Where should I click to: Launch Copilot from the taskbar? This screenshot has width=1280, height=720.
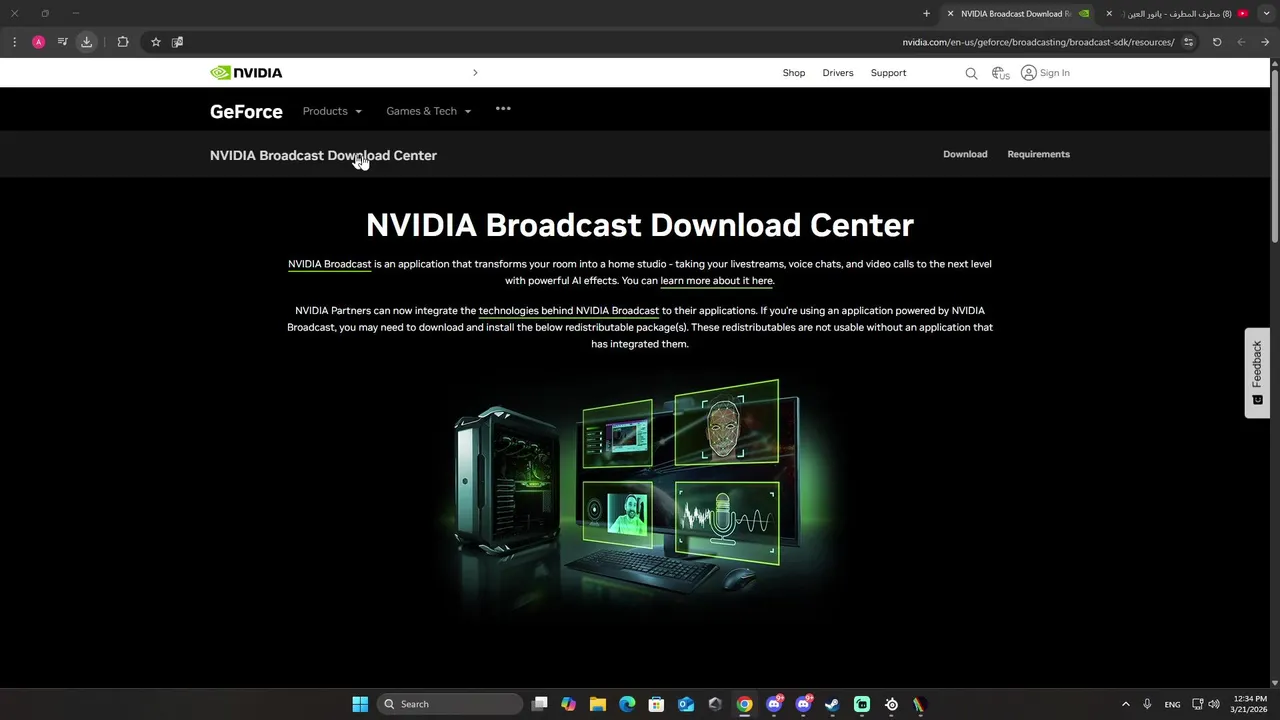[x=569, y=704]
